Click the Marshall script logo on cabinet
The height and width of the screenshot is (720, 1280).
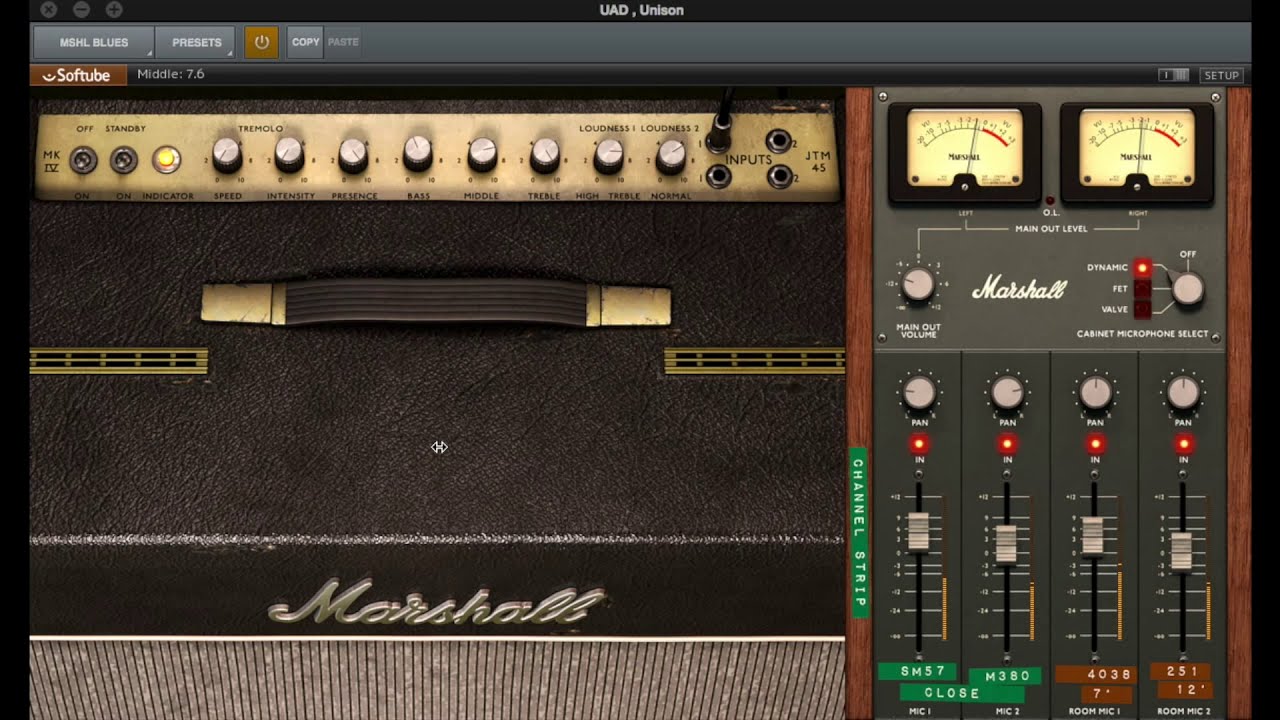[437, 602]
